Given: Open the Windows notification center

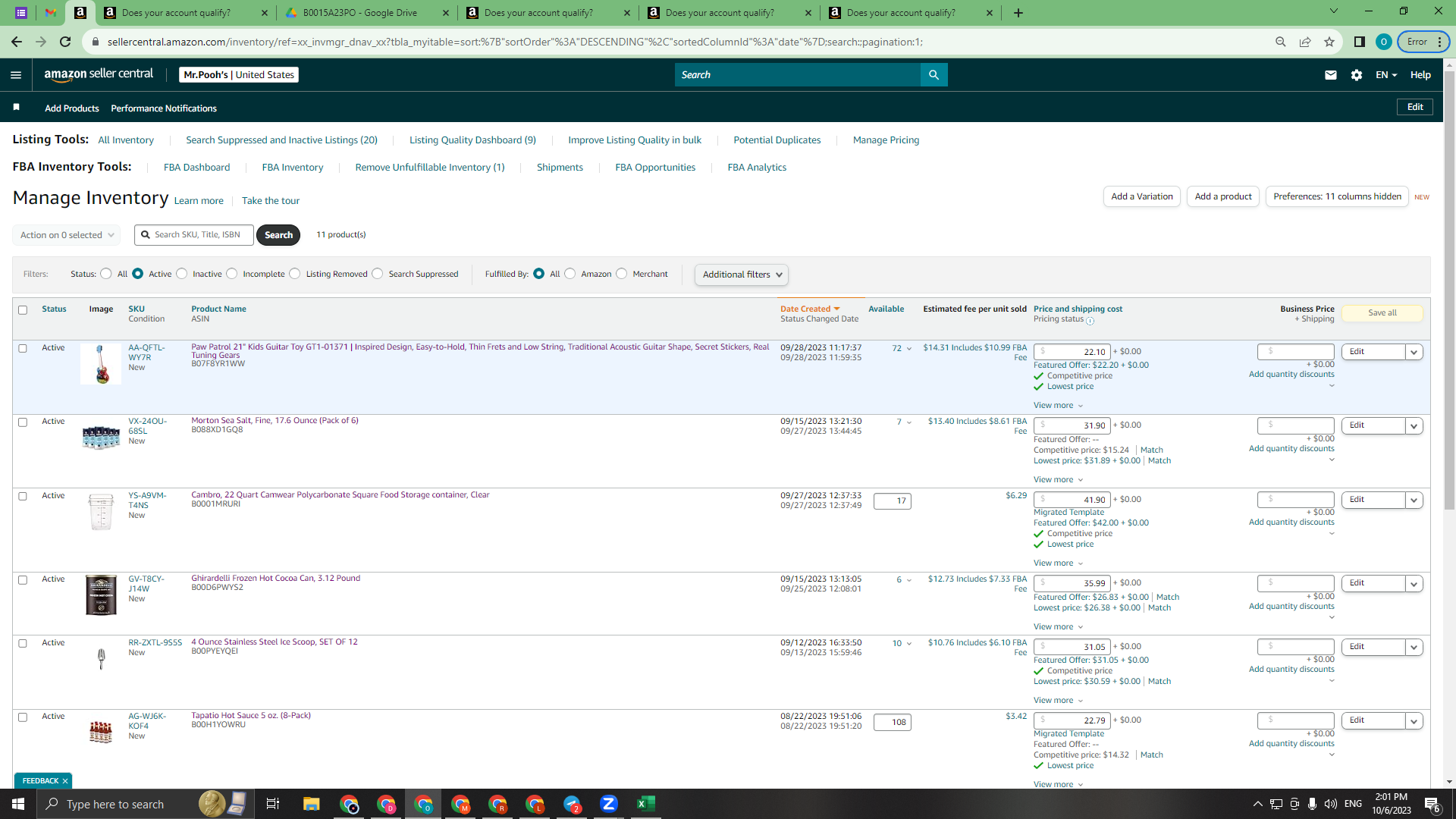Looking at the screenshot, I should 1432,805.
